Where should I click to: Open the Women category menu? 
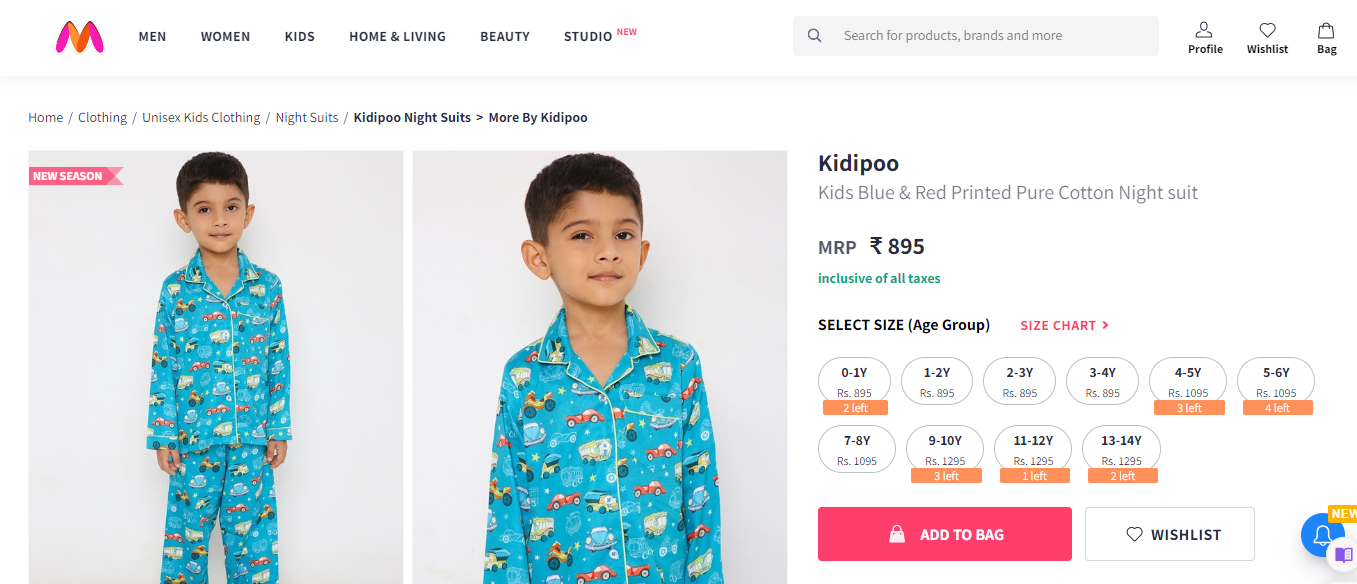(225, 36)
